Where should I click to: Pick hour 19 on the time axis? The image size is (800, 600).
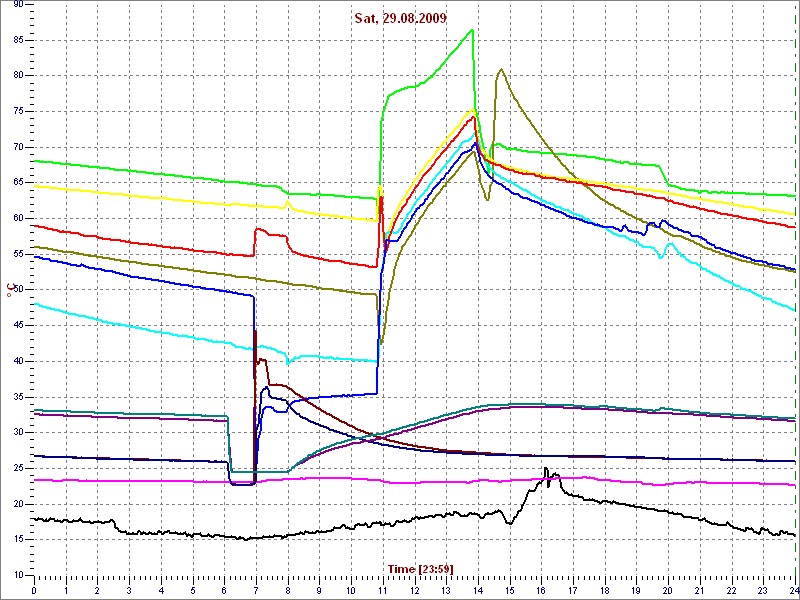(636, 591)
